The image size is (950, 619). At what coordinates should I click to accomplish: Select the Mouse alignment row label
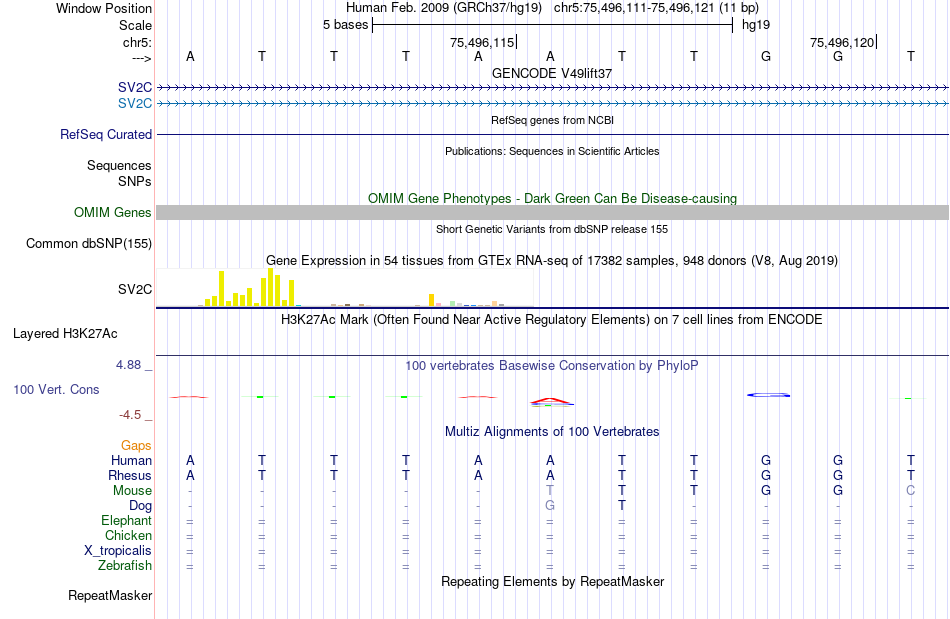132,491
